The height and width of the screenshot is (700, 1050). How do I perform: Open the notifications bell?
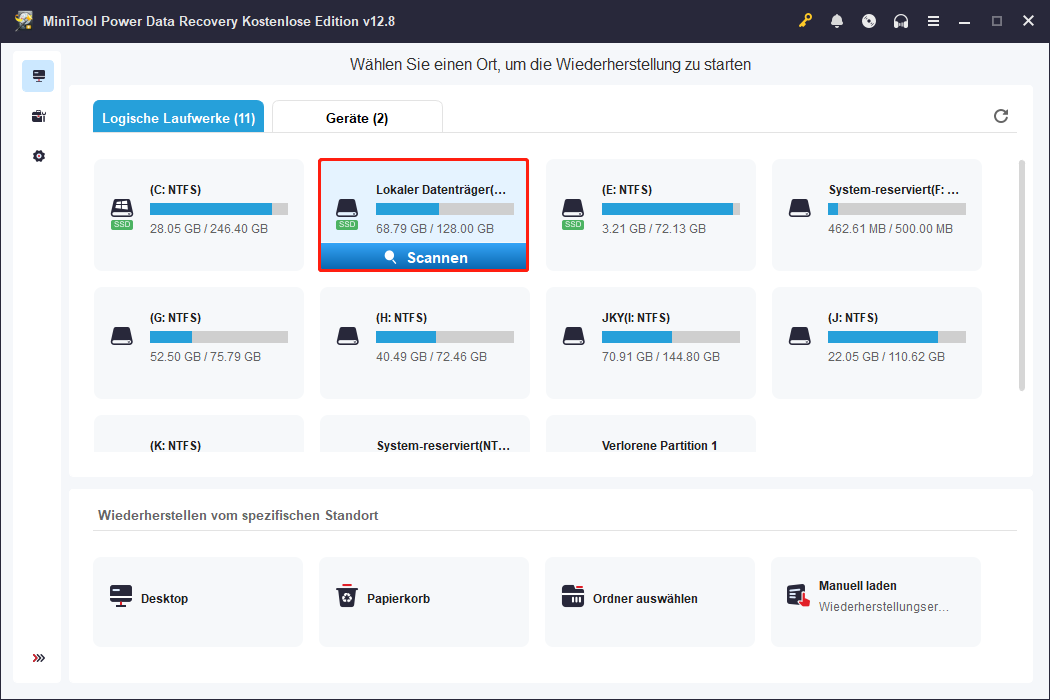(836, 21)
